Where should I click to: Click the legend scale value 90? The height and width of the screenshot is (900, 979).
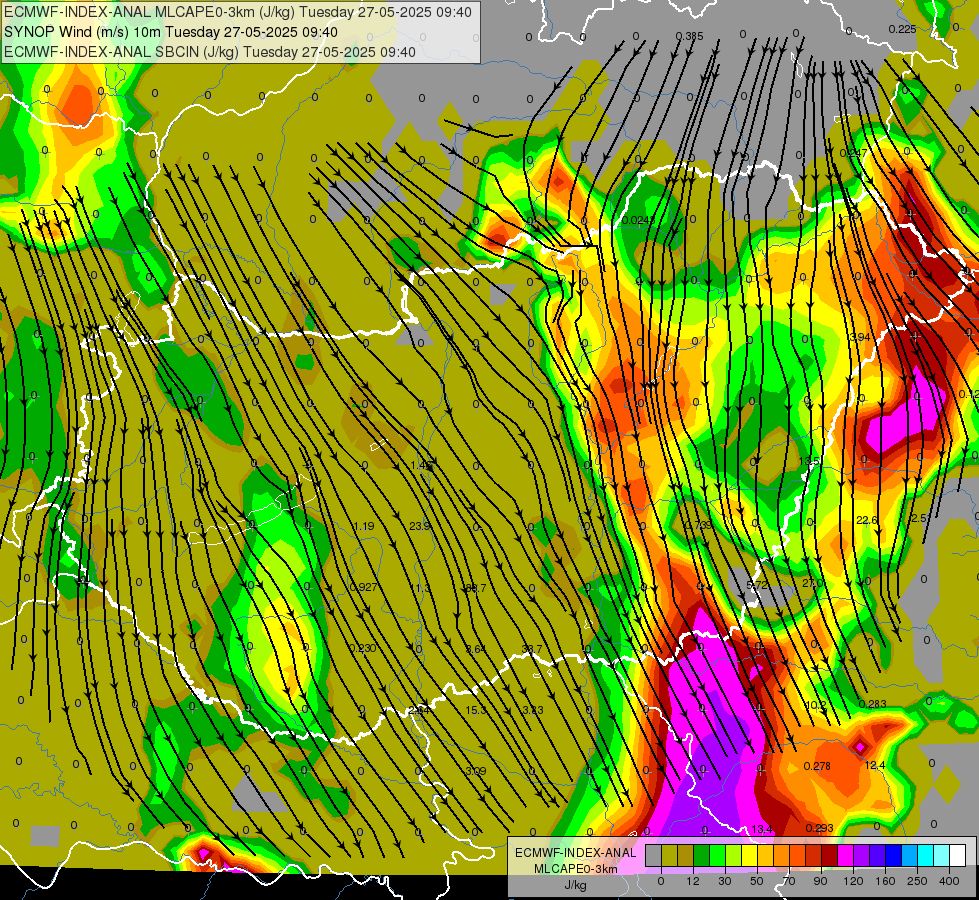820,881
